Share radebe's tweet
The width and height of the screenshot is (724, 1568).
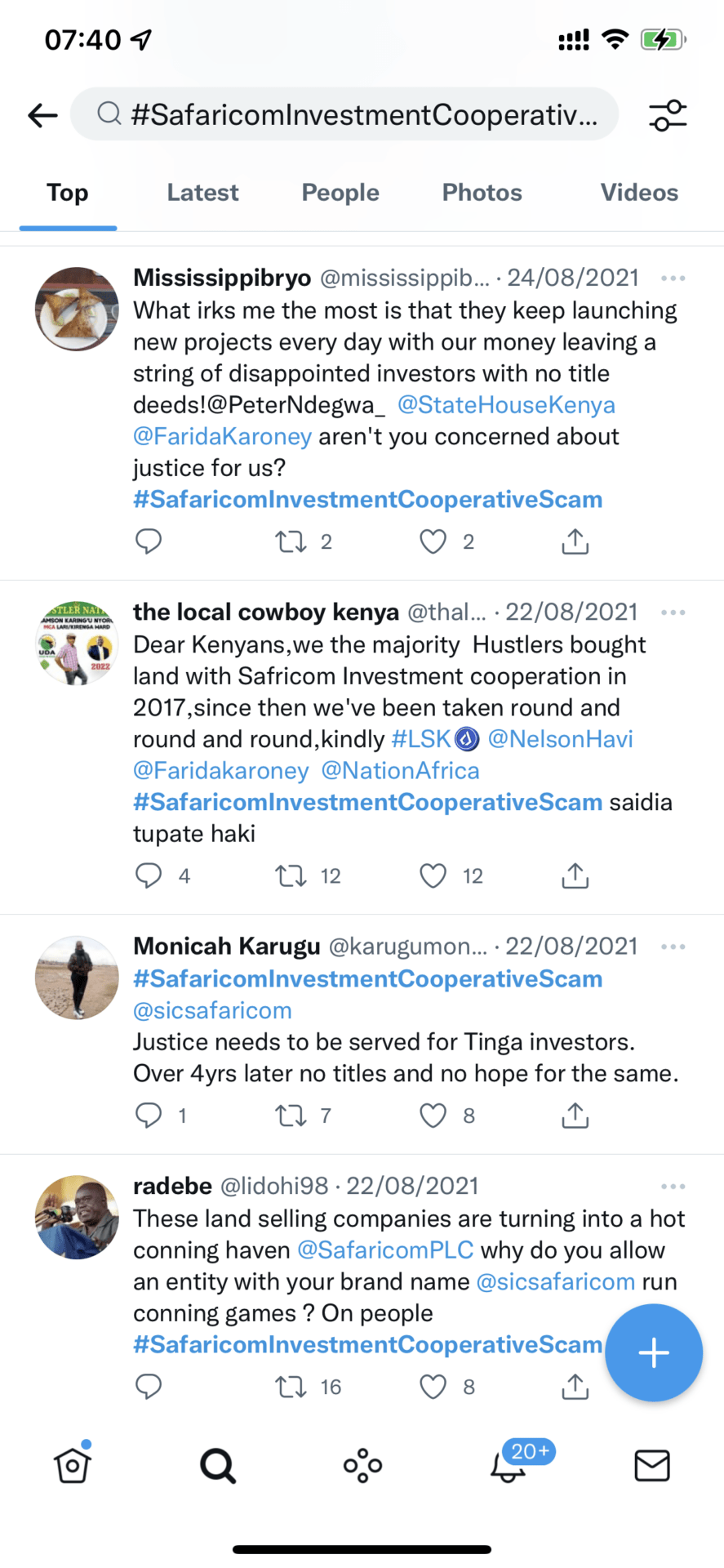coord(575,1387)
